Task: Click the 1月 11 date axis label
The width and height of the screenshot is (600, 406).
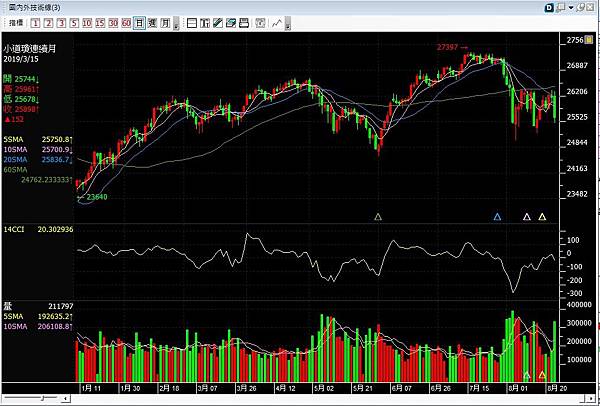Action: pos(91,388)
